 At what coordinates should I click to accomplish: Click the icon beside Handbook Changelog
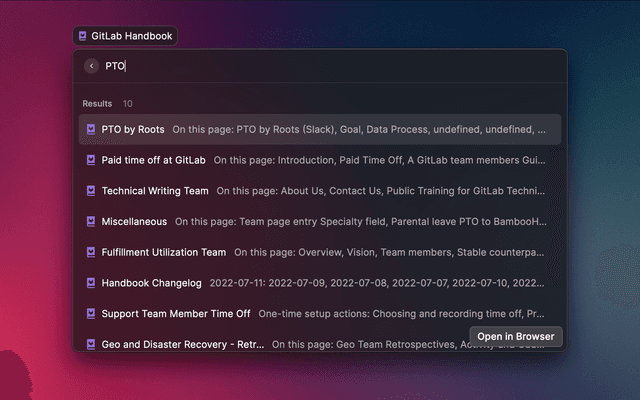point(90,283)
